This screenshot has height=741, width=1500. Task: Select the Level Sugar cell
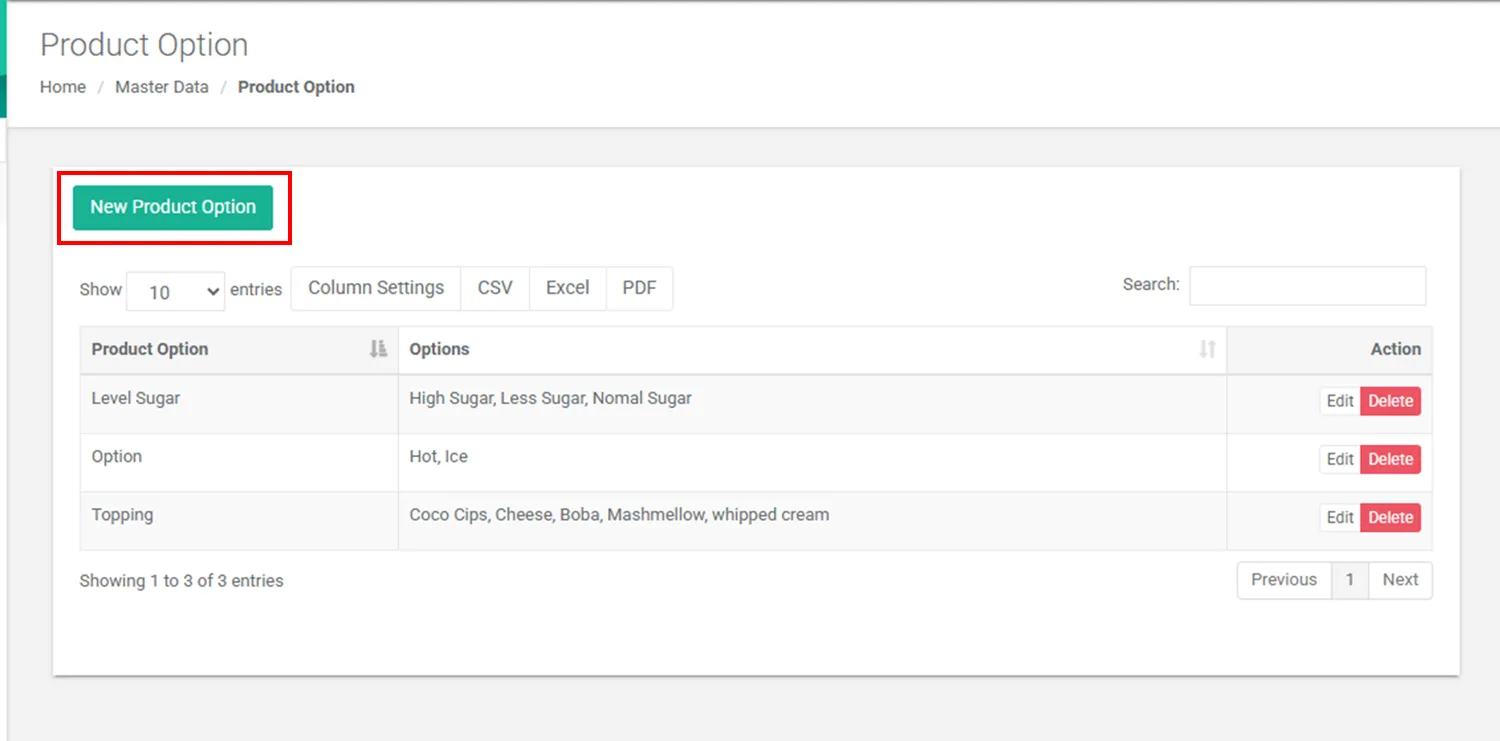[239, 404]
